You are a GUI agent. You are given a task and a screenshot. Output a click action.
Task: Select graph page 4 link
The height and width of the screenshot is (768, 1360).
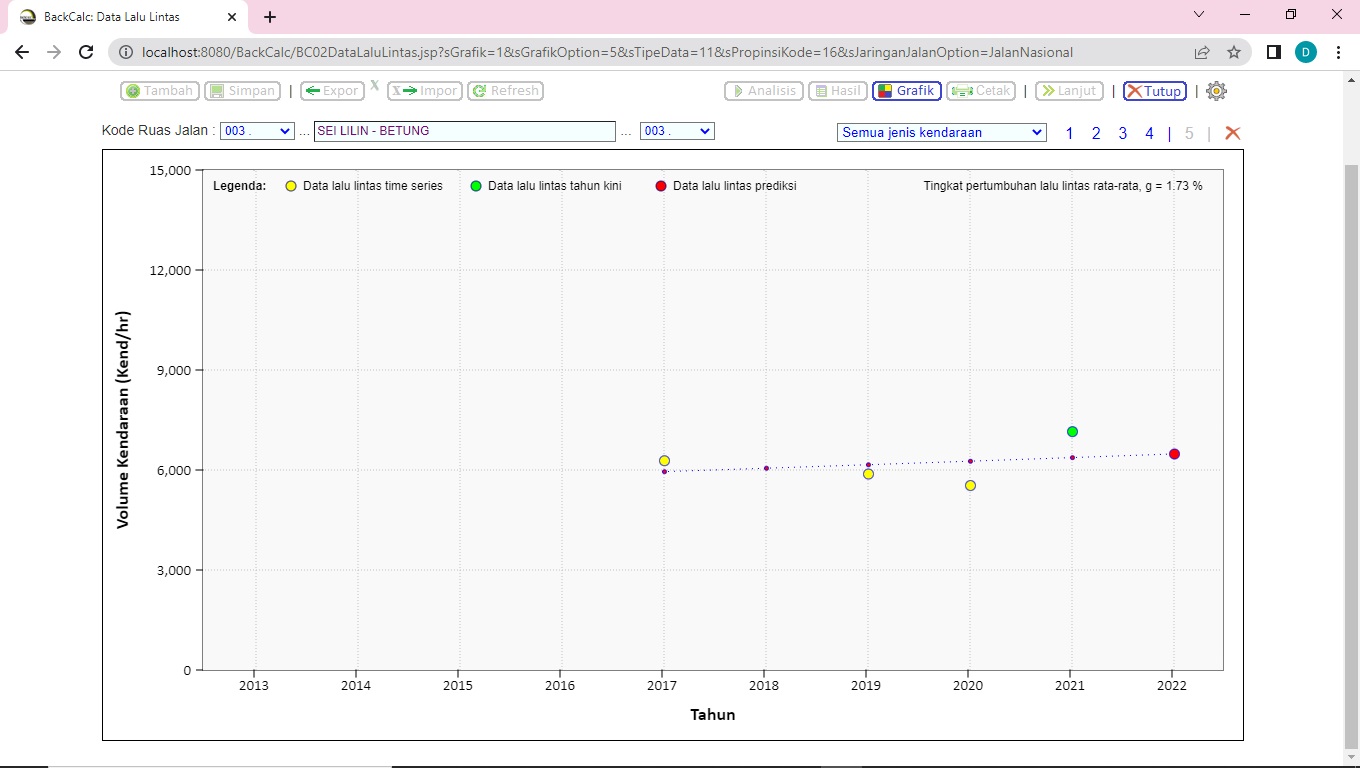[x=1149, y=133]
